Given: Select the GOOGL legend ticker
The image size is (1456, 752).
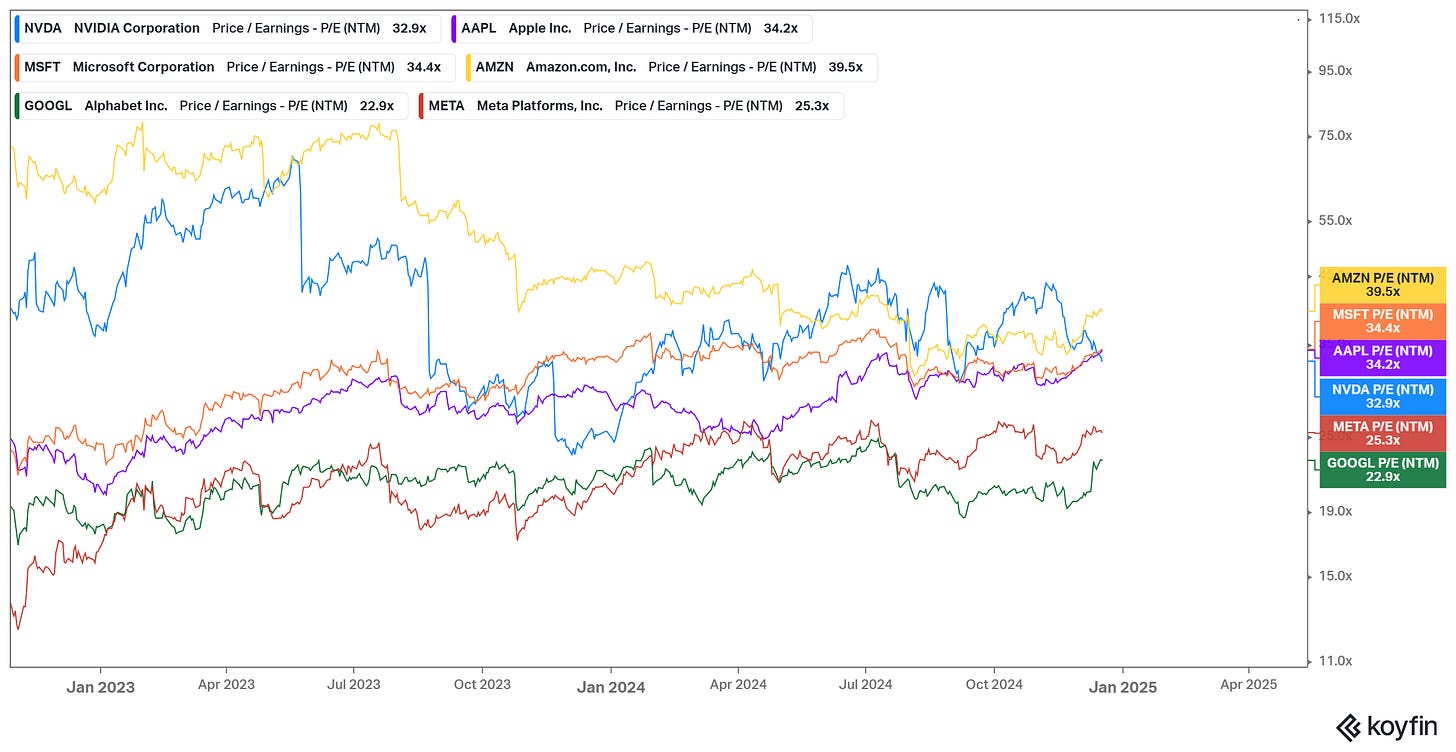Looking at the screenshot, I should click(x=48, y=105).
